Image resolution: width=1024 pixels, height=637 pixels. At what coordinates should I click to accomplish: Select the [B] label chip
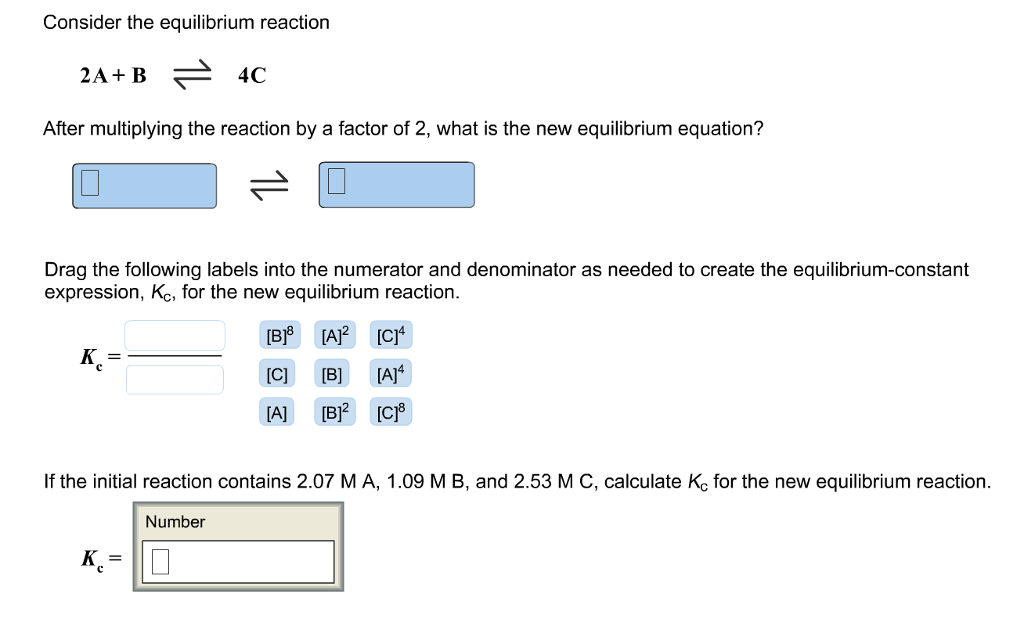333,373
